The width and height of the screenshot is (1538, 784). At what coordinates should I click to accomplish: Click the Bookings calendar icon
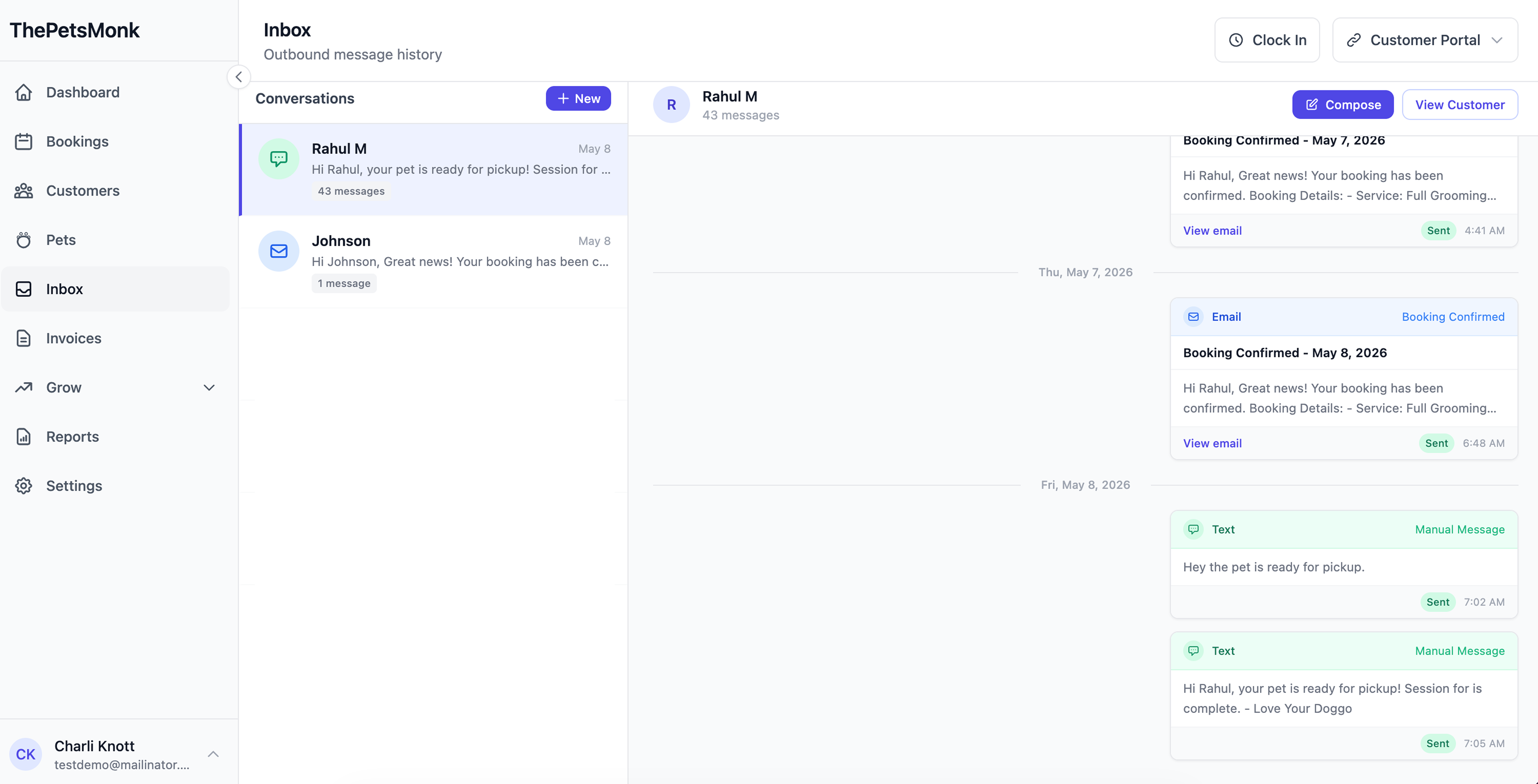pyautogui.click(x=23, y=141)
